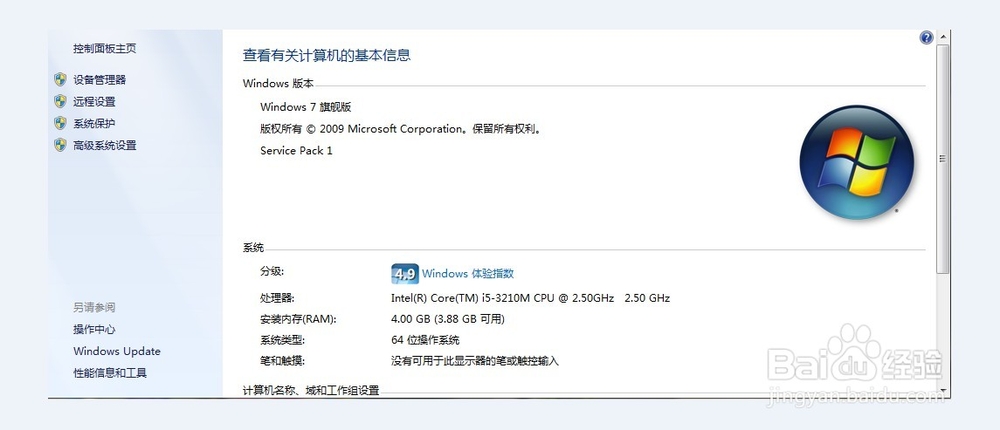1000x430 pixels.
Task: Click the shield icon beside 远程设置
Action: coord(60,101)
